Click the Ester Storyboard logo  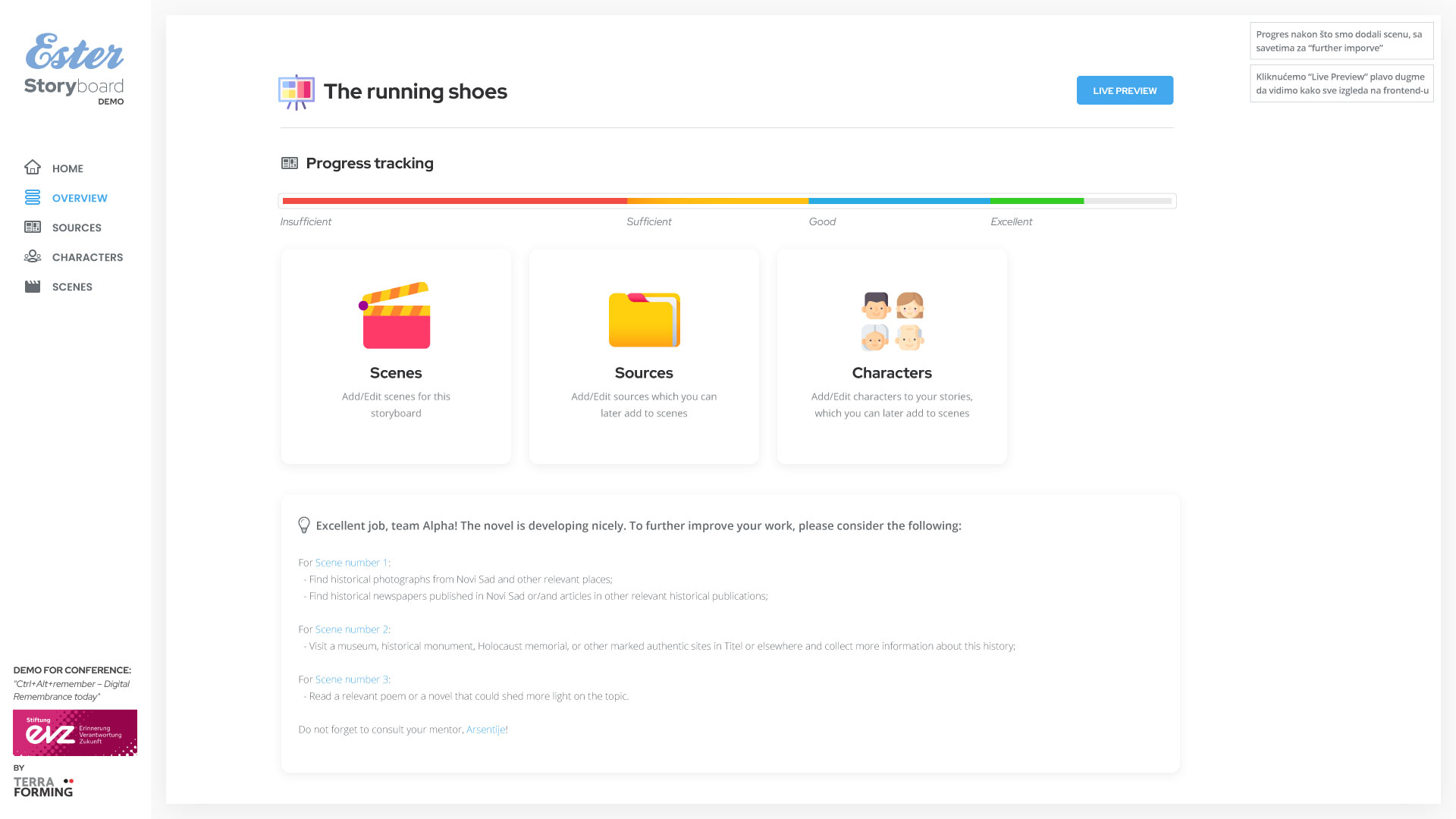(x=74, y=68)
